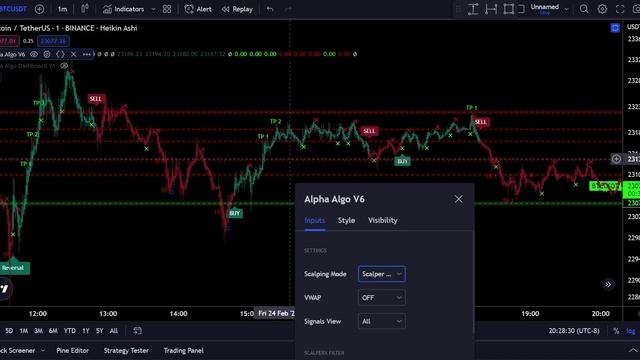Select the rectangle layout tool in top toolbar
This screenshot has width=640, height=360.
tap(509, 9)
